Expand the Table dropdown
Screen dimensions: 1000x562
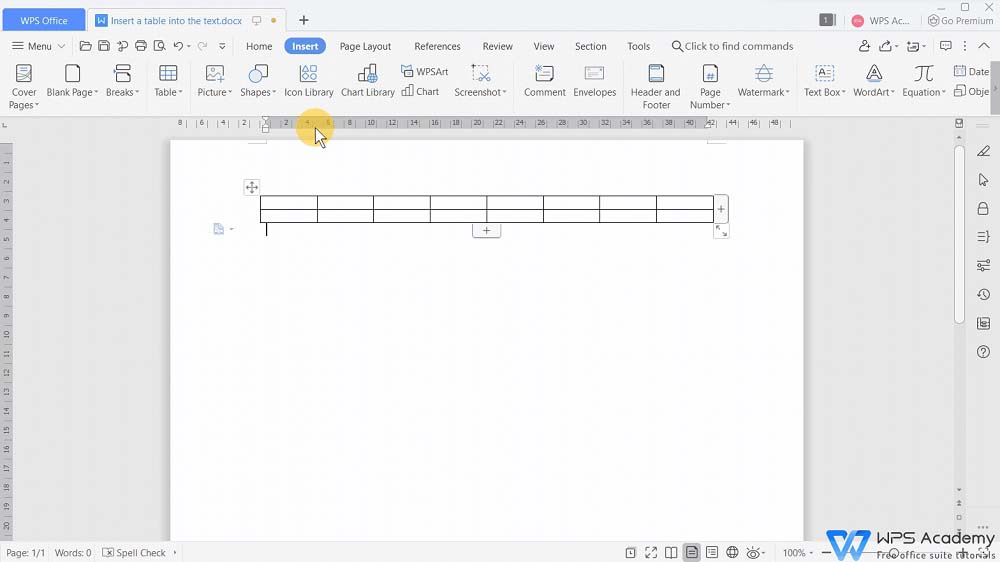(168, 92)
